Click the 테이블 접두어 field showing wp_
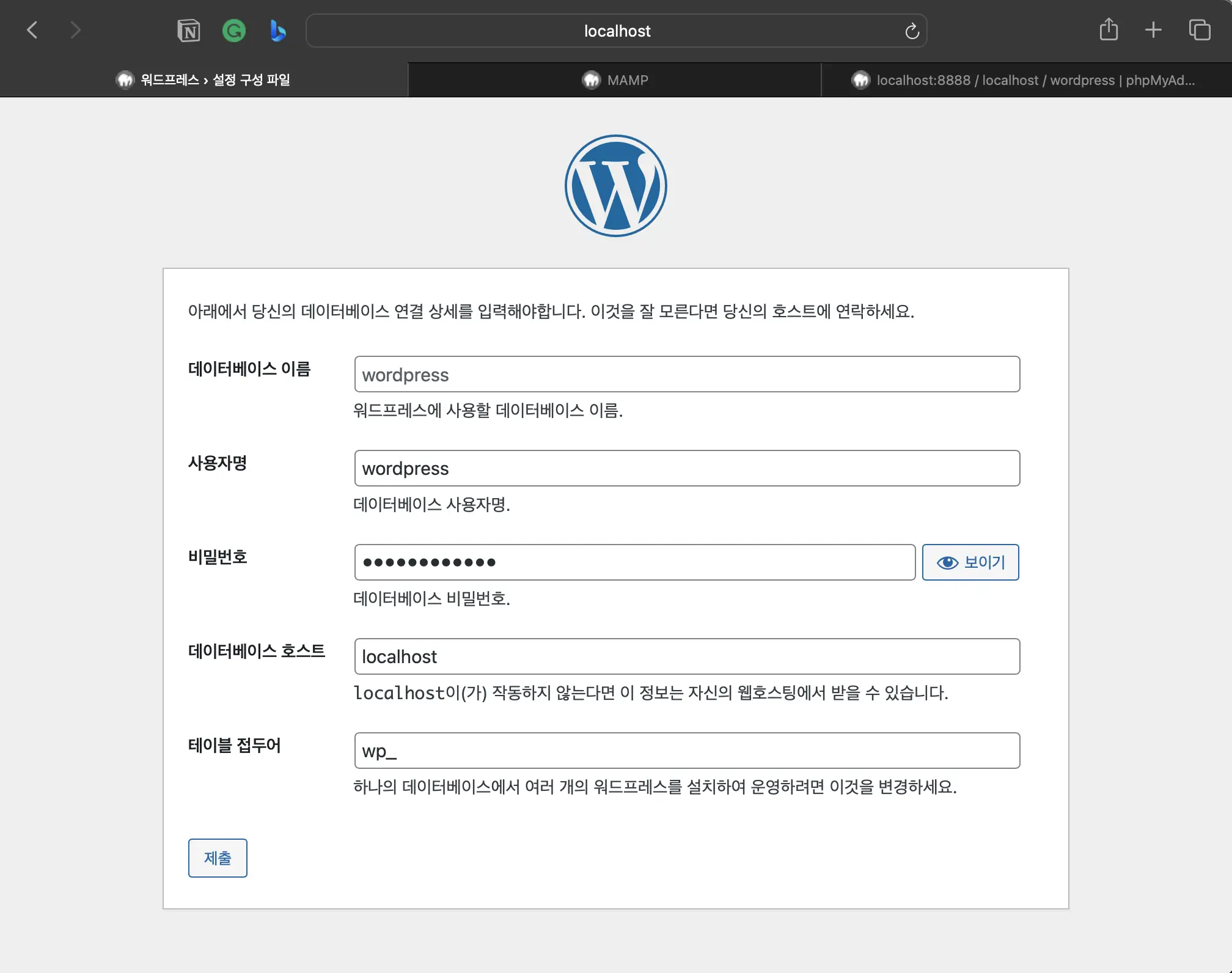This screenshot has width=1232, height=973. (x=686, y=751)
